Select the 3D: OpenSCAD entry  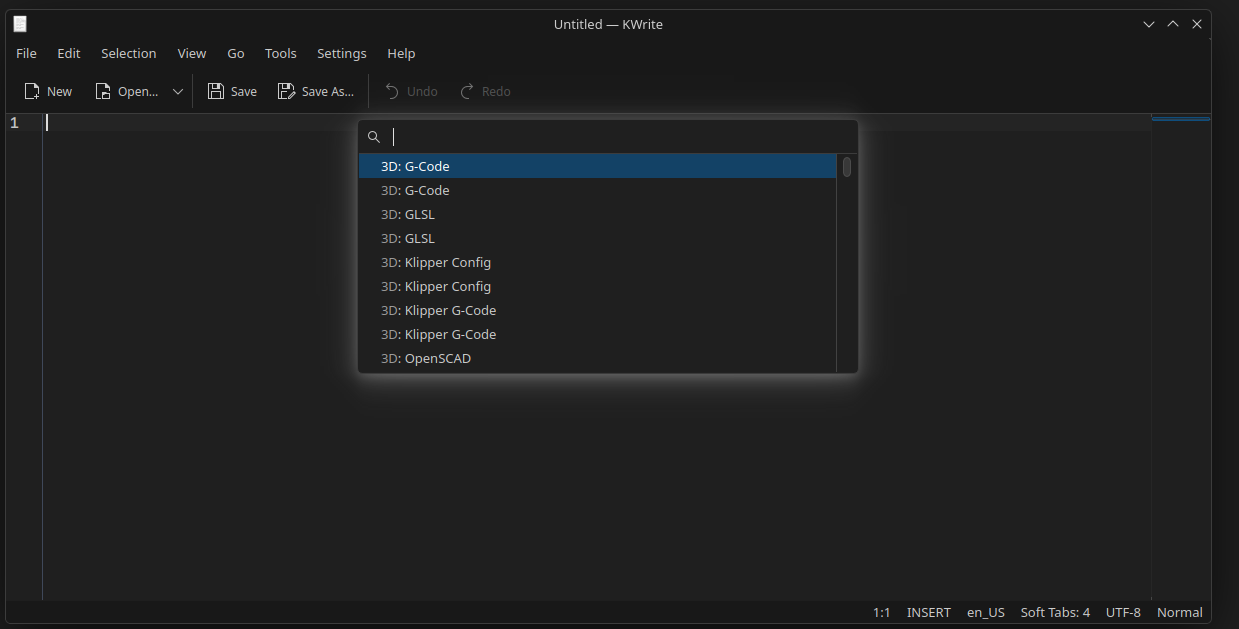pos(425,358)
